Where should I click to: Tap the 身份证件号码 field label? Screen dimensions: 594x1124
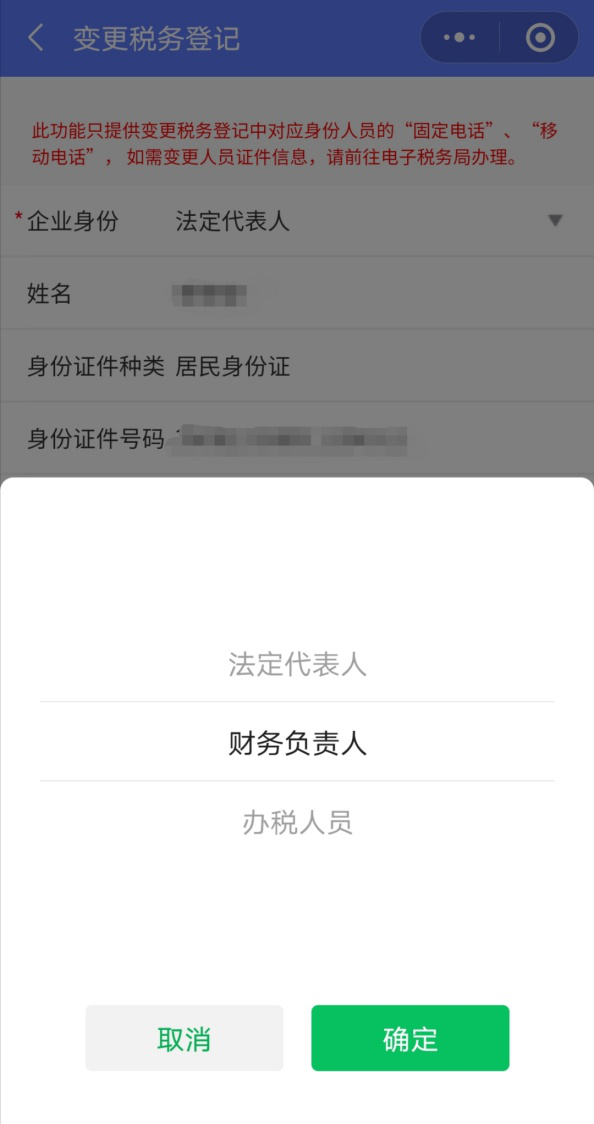click(95, 439)
